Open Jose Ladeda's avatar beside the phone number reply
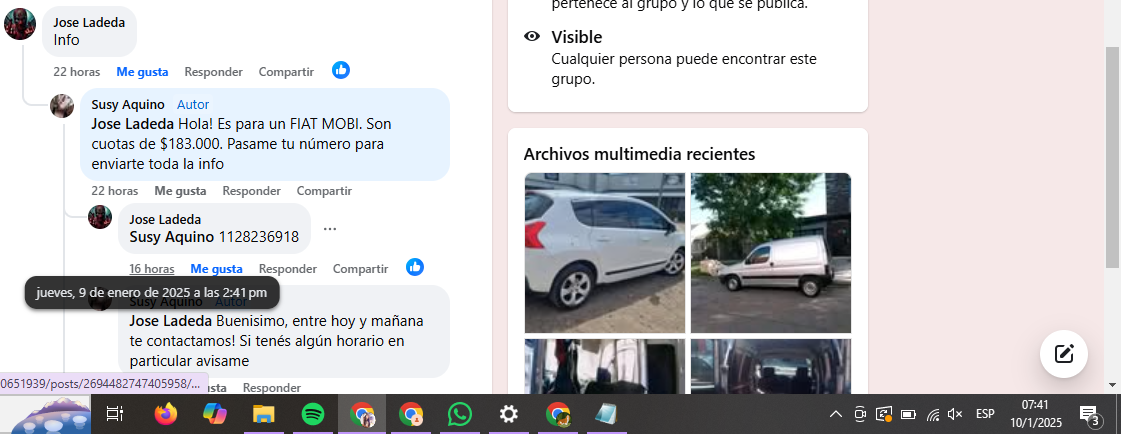The height and width of the screenshot is (434, 1121). (x=100, y=217)
